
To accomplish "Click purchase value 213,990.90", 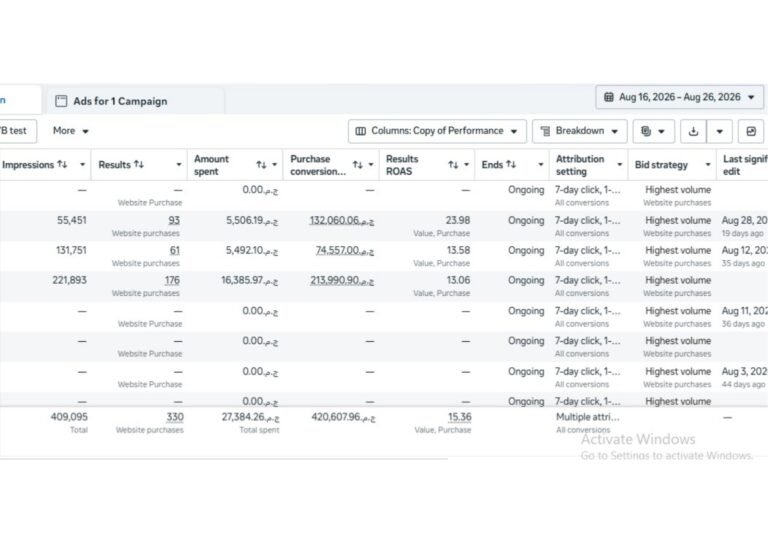I will pos(342,280).
